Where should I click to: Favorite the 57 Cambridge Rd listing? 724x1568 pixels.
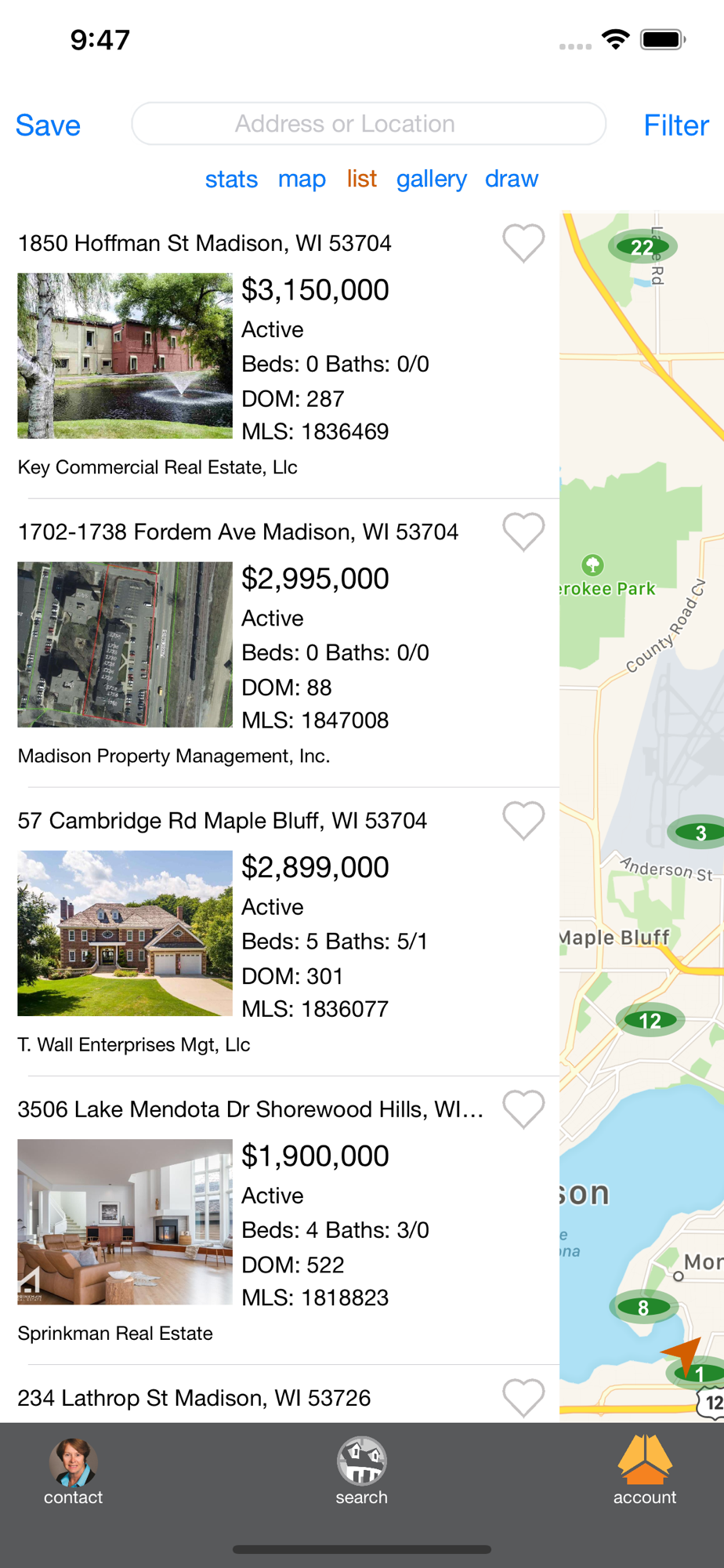click(523, 820)
